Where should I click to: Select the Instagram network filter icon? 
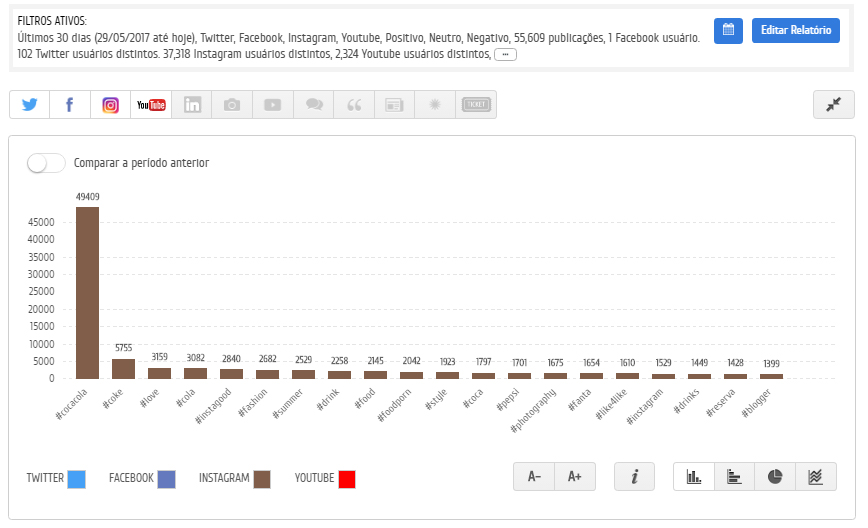(x=110, y=105)
